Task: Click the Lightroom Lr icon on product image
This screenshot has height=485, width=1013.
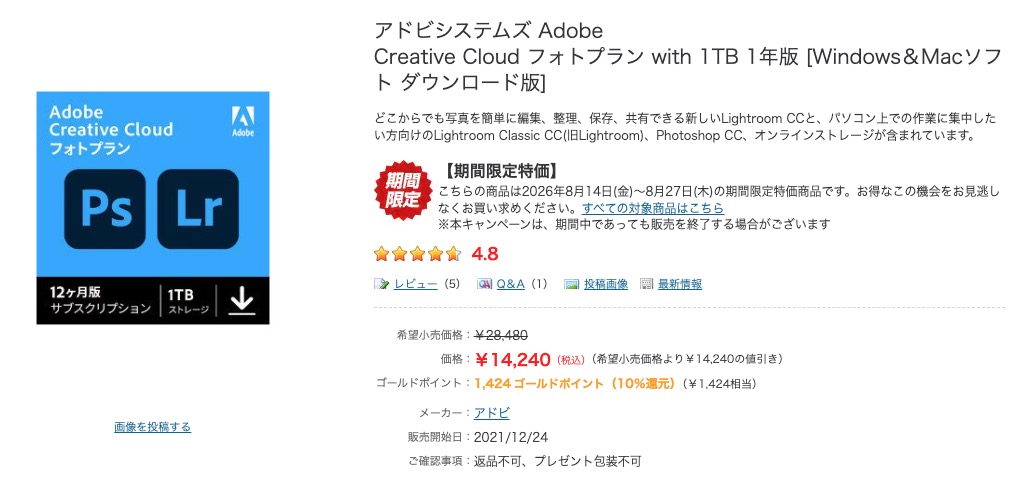Action: (x=198, y=209)
